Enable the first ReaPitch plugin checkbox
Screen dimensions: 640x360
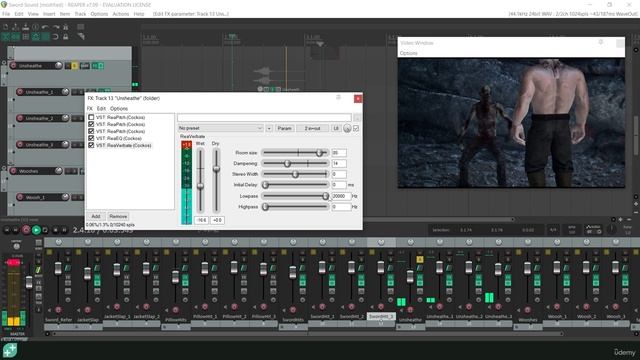91,117
